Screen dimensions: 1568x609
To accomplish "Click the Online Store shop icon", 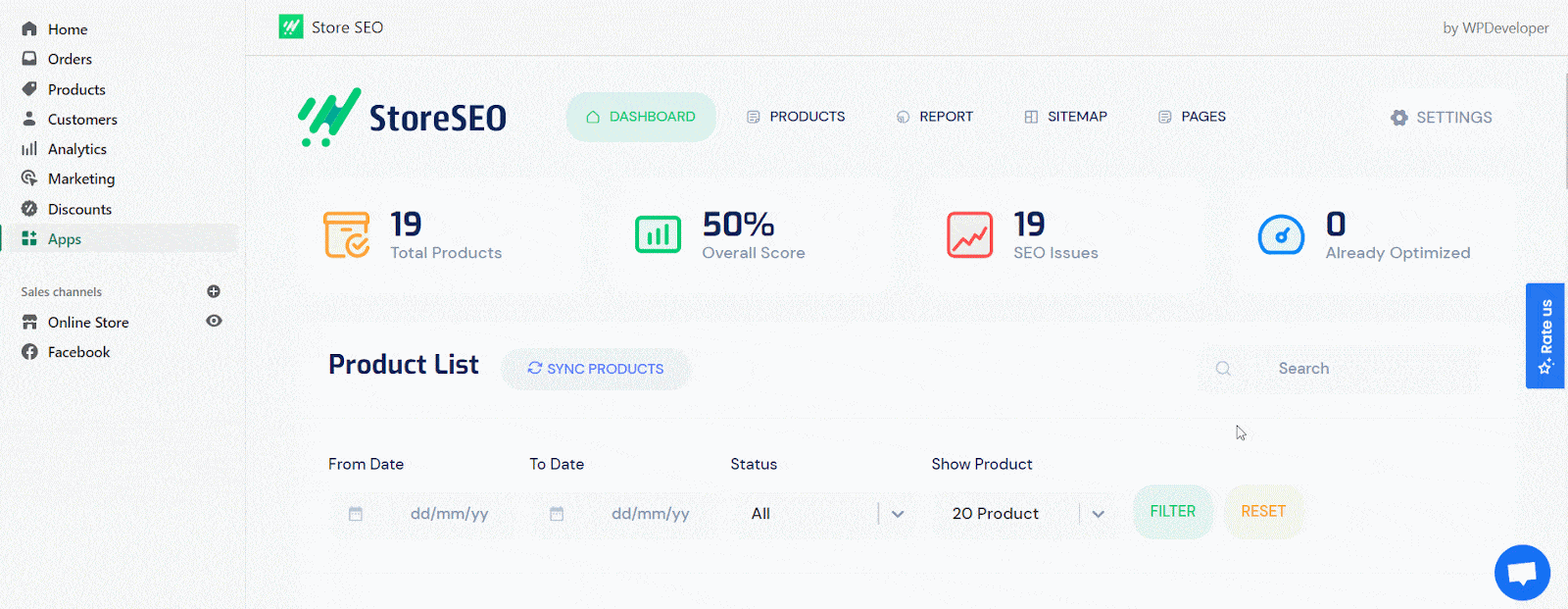I will 29,322.
